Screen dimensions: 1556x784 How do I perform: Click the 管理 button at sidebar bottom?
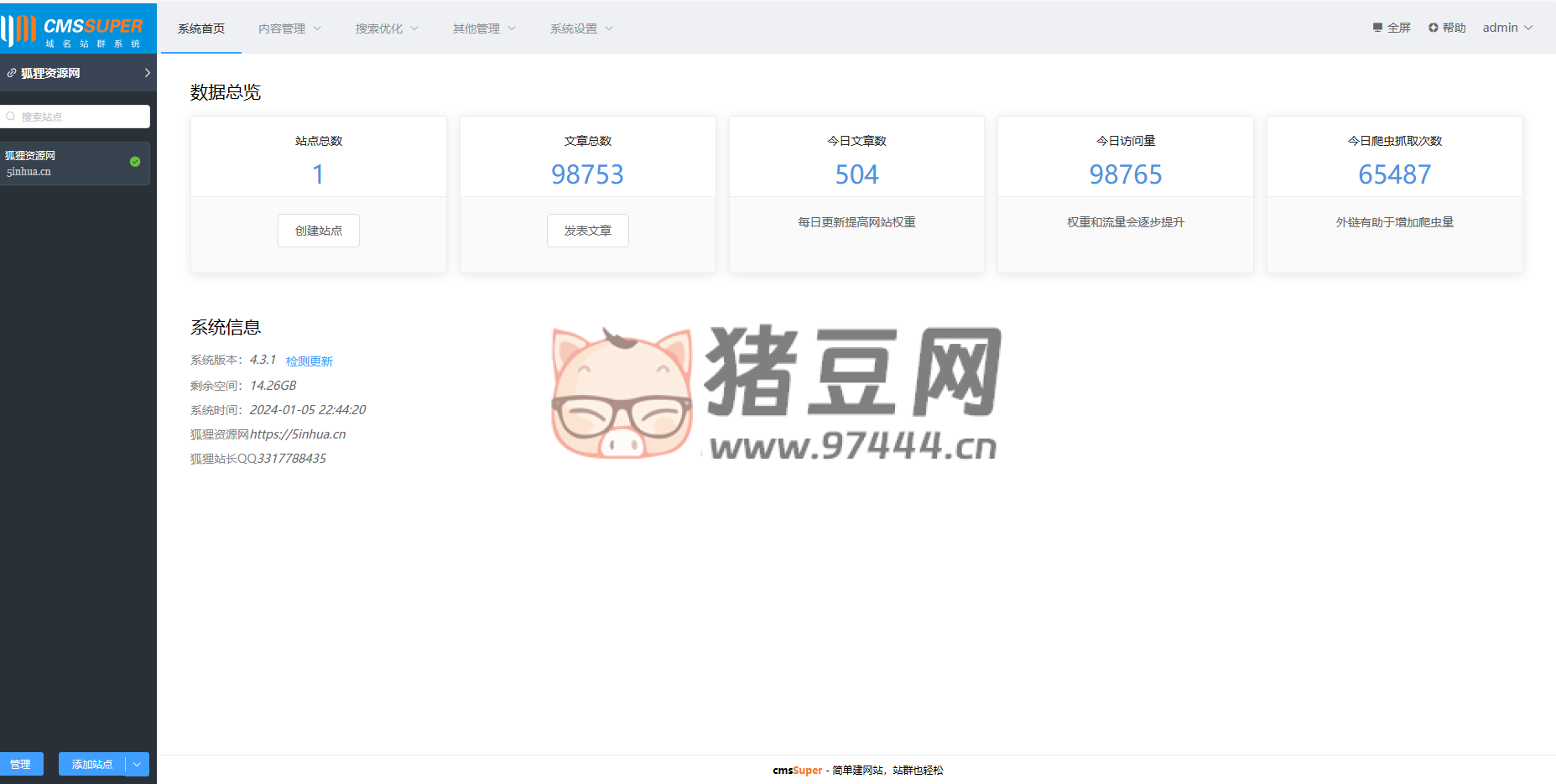pyautogui.click(x=21, y=764)
